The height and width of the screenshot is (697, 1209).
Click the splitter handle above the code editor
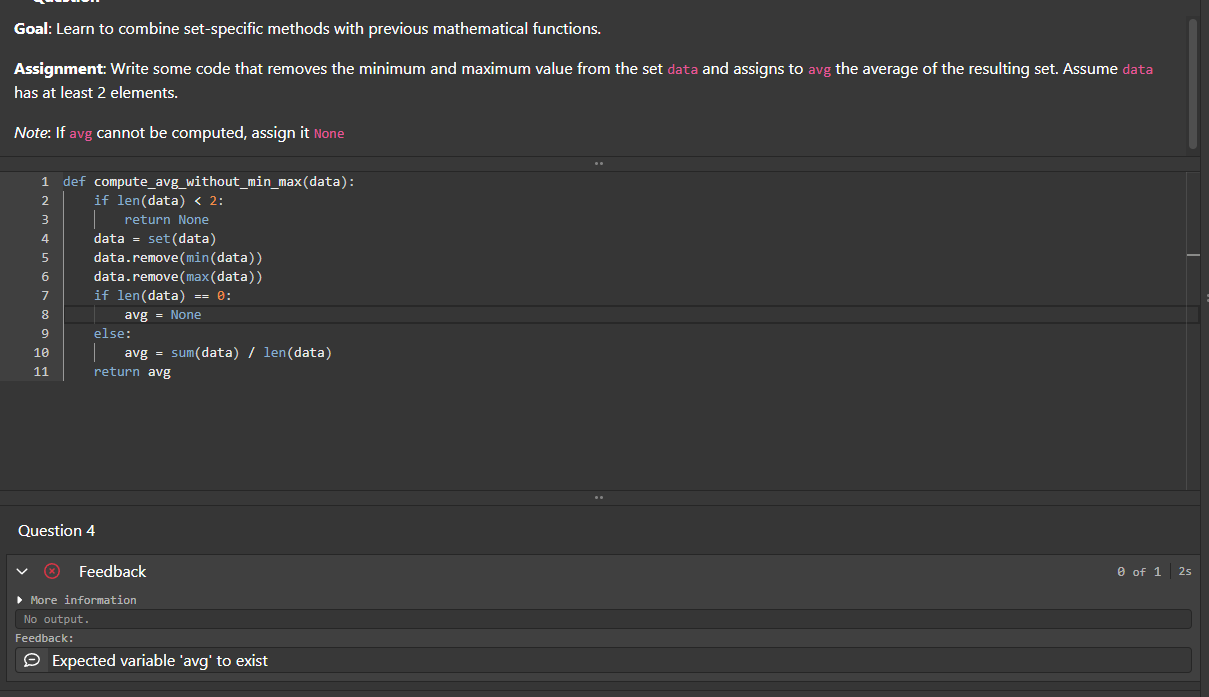[598, 163]
